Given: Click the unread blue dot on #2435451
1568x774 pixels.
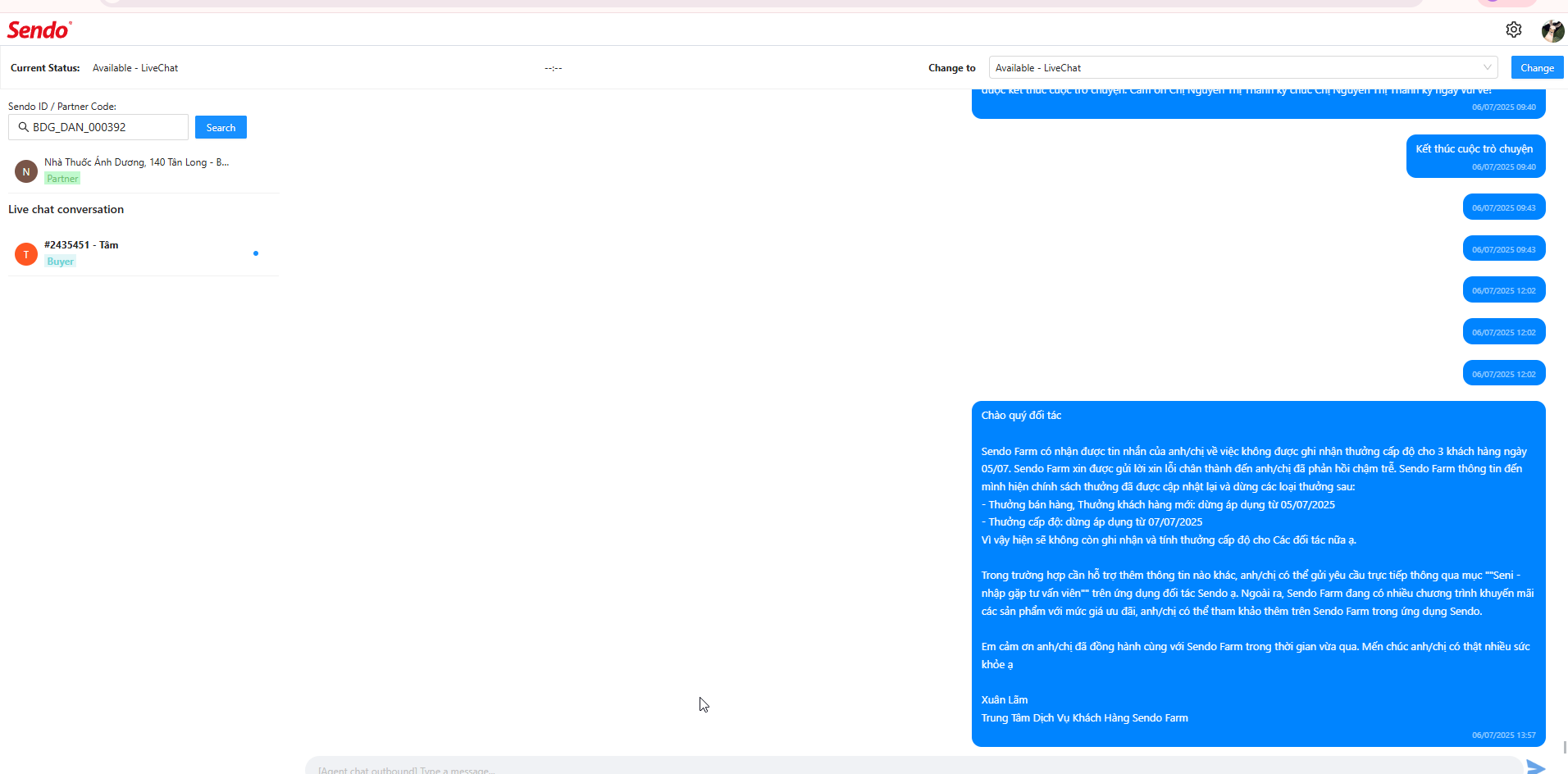Looking at the screenshot, I should [256, 253].
